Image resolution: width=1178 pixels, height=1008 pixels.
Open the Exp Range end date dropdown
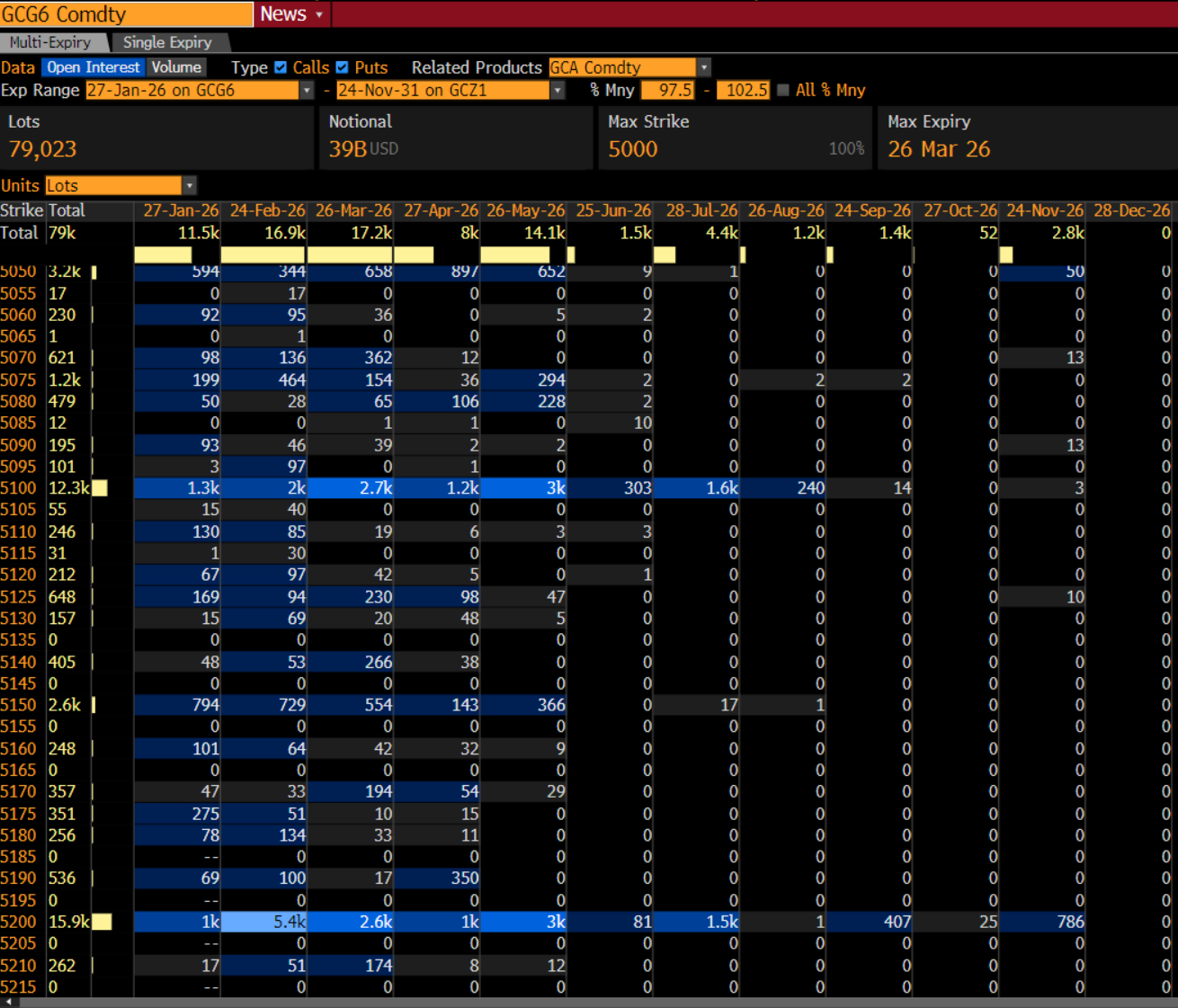[x=558, y=90]
